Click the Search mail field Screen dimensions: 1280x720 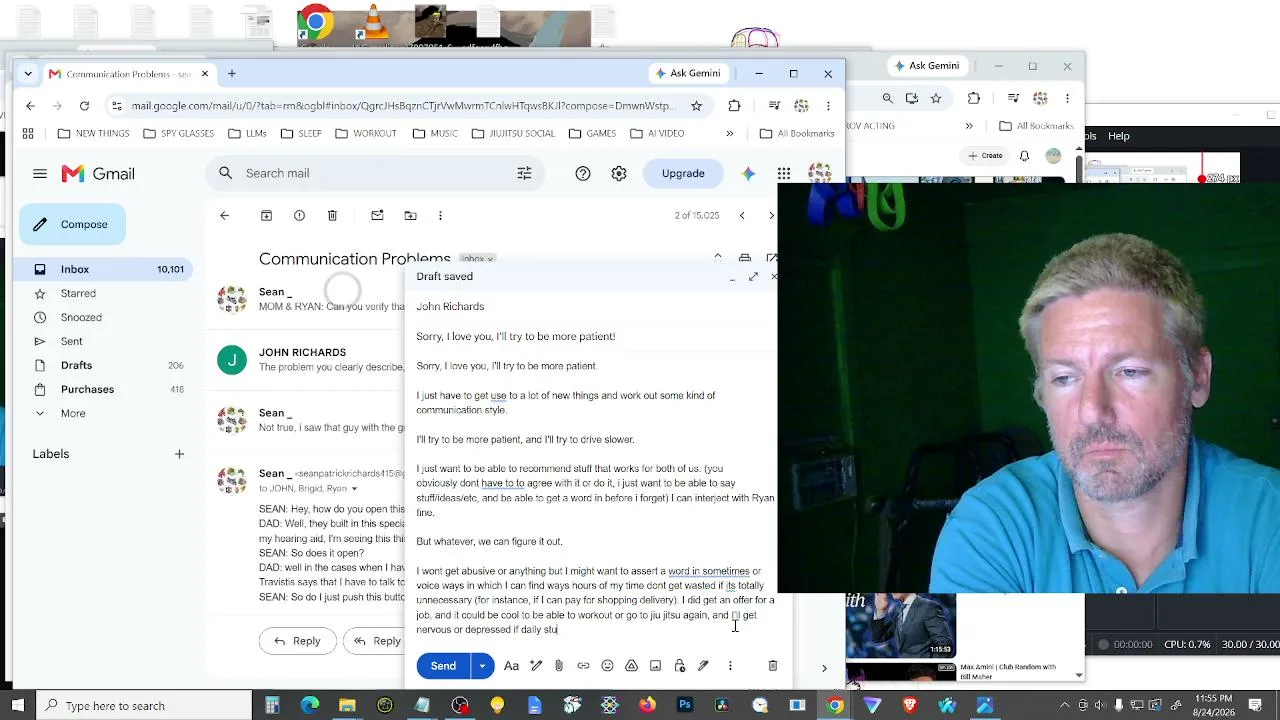(376, 173)
